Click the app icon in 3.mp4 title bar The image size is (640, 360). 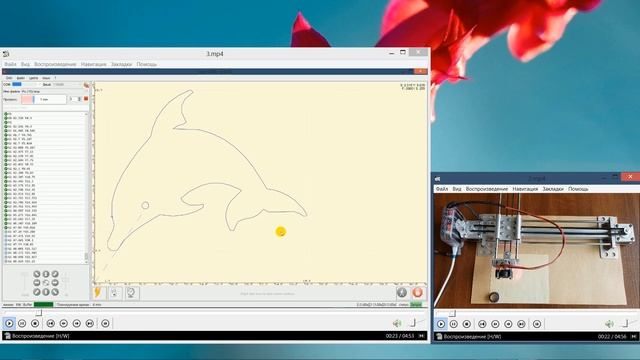pyautogui.click(x=6, y=53)
